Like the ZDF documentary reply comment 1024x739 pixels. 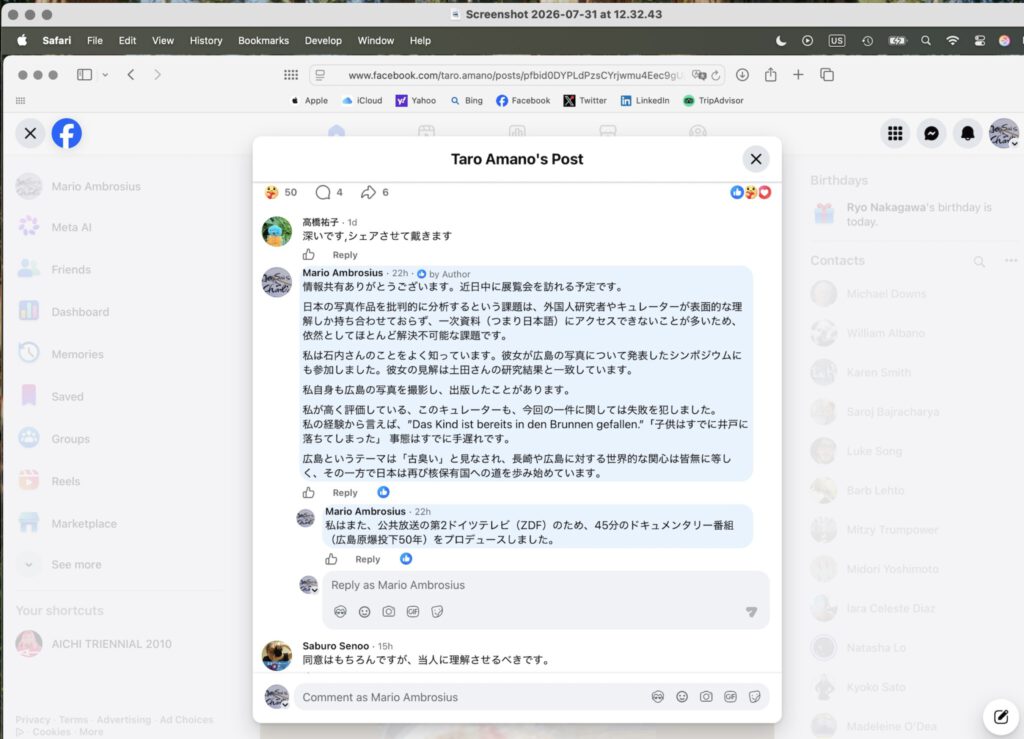click(x=331, y=559)
